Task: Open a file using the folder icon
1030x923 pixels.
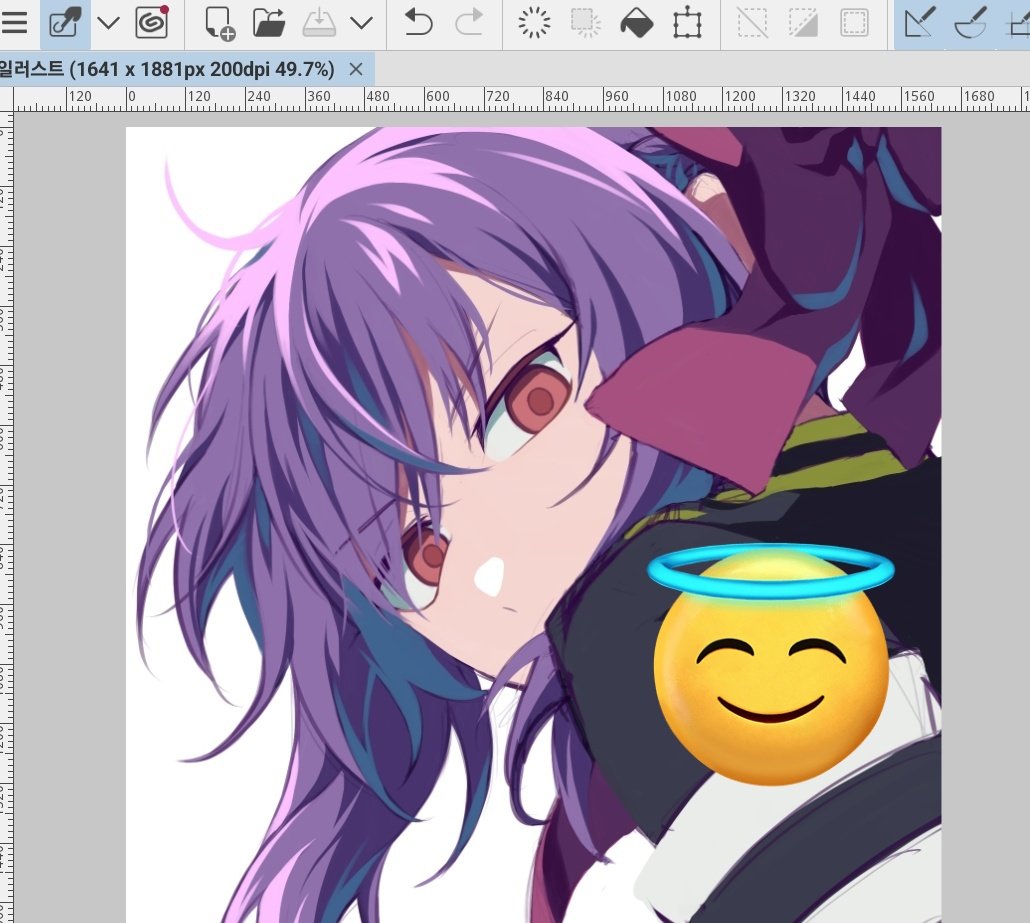Action: click(x=269, y=23)
